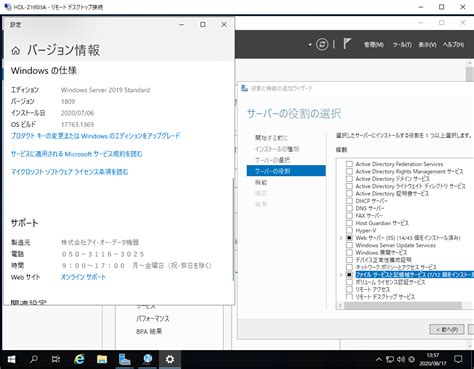Click the Settings home icon
474x369 pixels.
(16, 51)
